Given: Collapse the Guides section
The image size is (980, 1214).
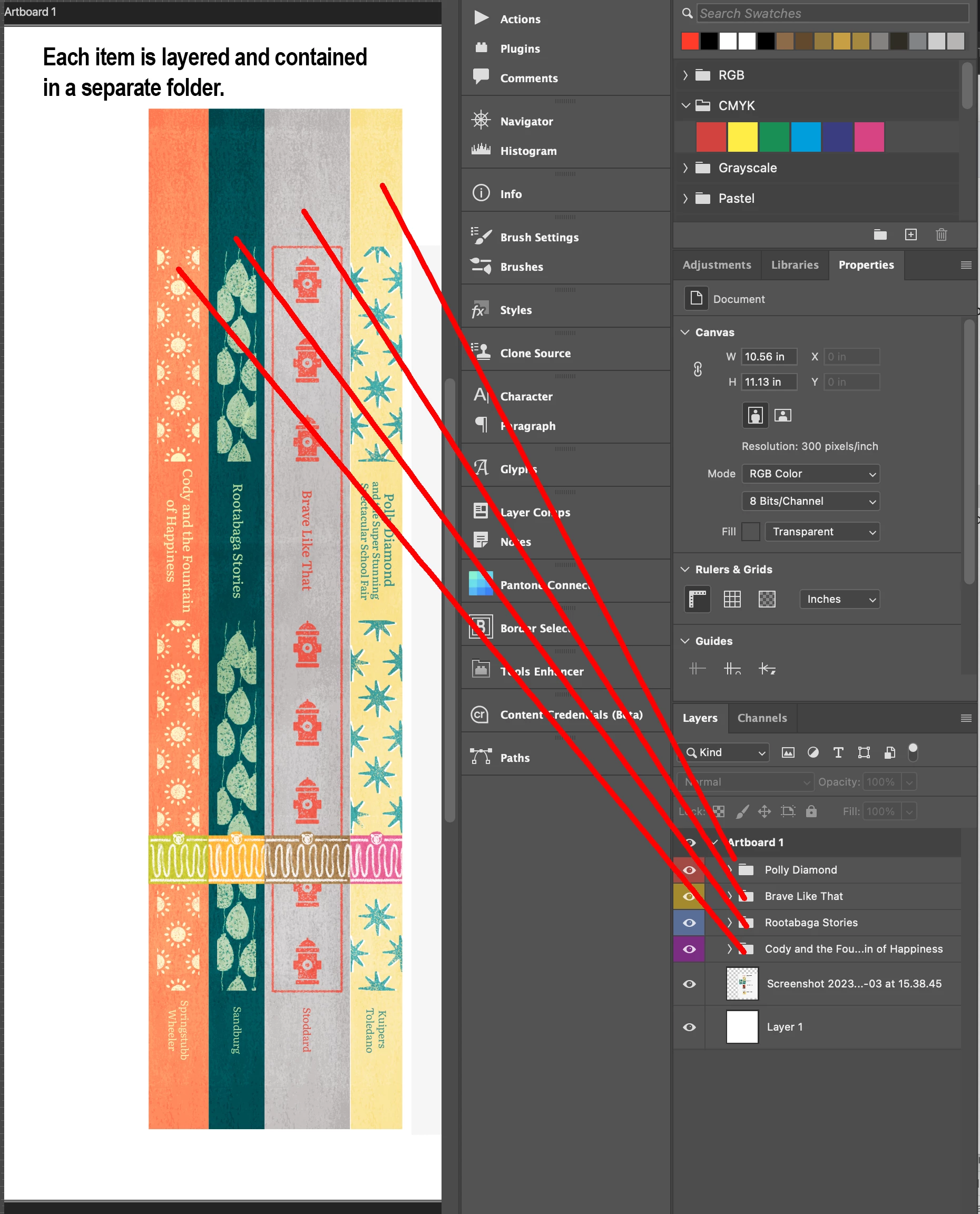Looking at the screenshot, I should tap(685, 641).
